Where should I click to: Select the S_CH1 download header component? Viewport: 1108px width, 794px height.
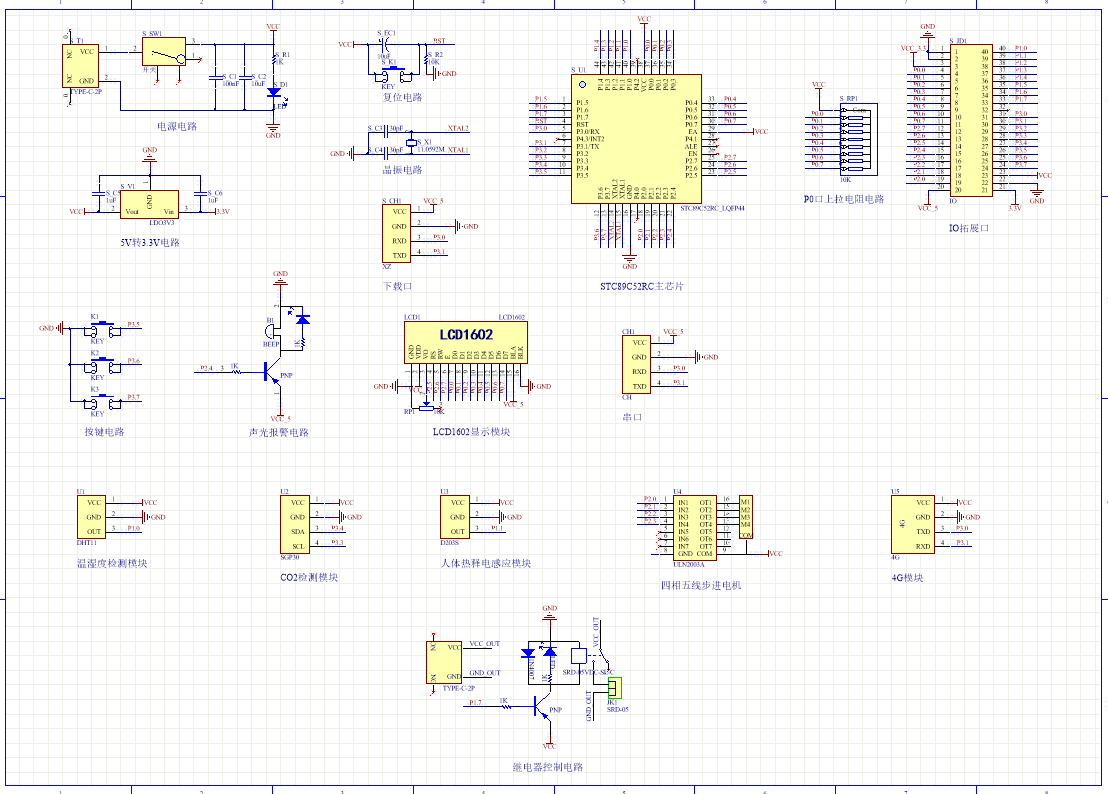tap(396, 233)
